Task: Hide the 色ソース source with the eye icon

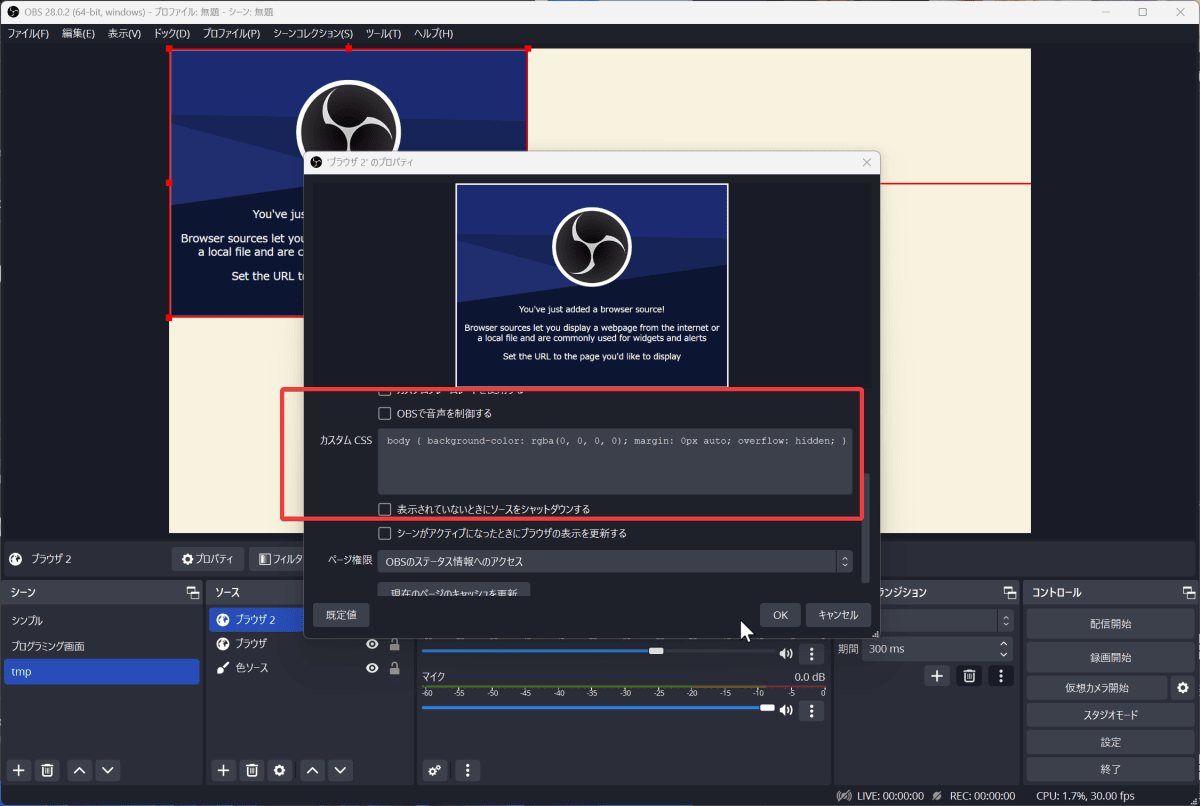Action: [372, 668]
